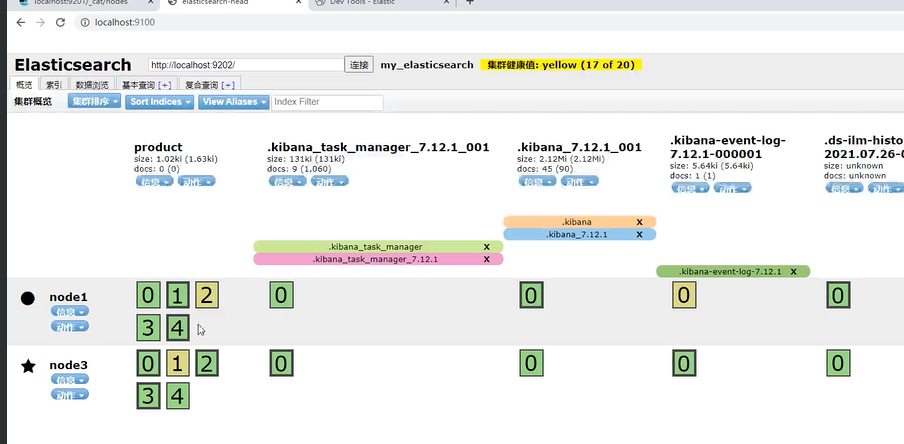Click the cluster URL field http://localhost:9202/
904x444 pixels.
[246, 65]
